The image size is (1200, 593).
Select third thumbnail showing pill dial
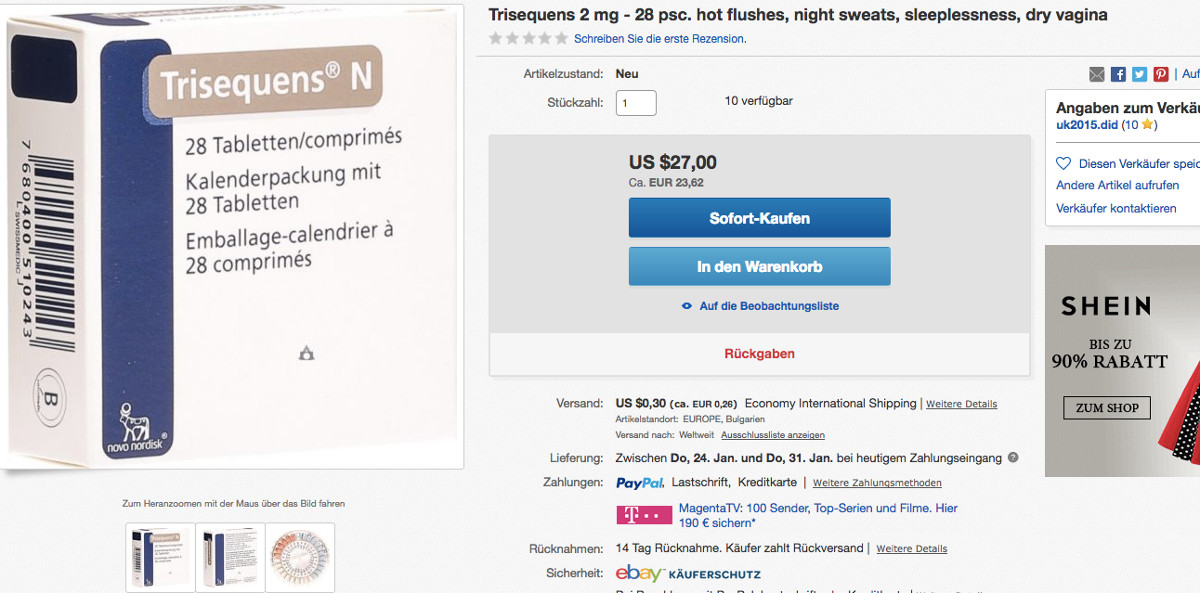(x=301, y=557)
